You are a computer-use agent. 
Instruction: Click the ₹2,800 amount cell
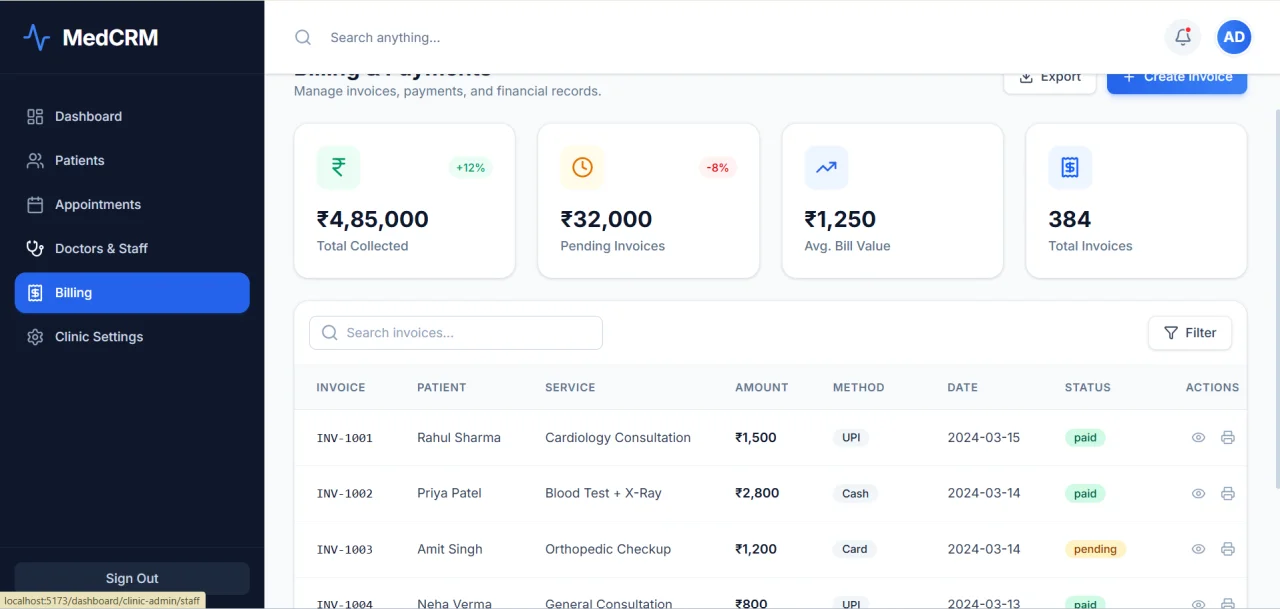pyautogui.click(x=757, y=493)
